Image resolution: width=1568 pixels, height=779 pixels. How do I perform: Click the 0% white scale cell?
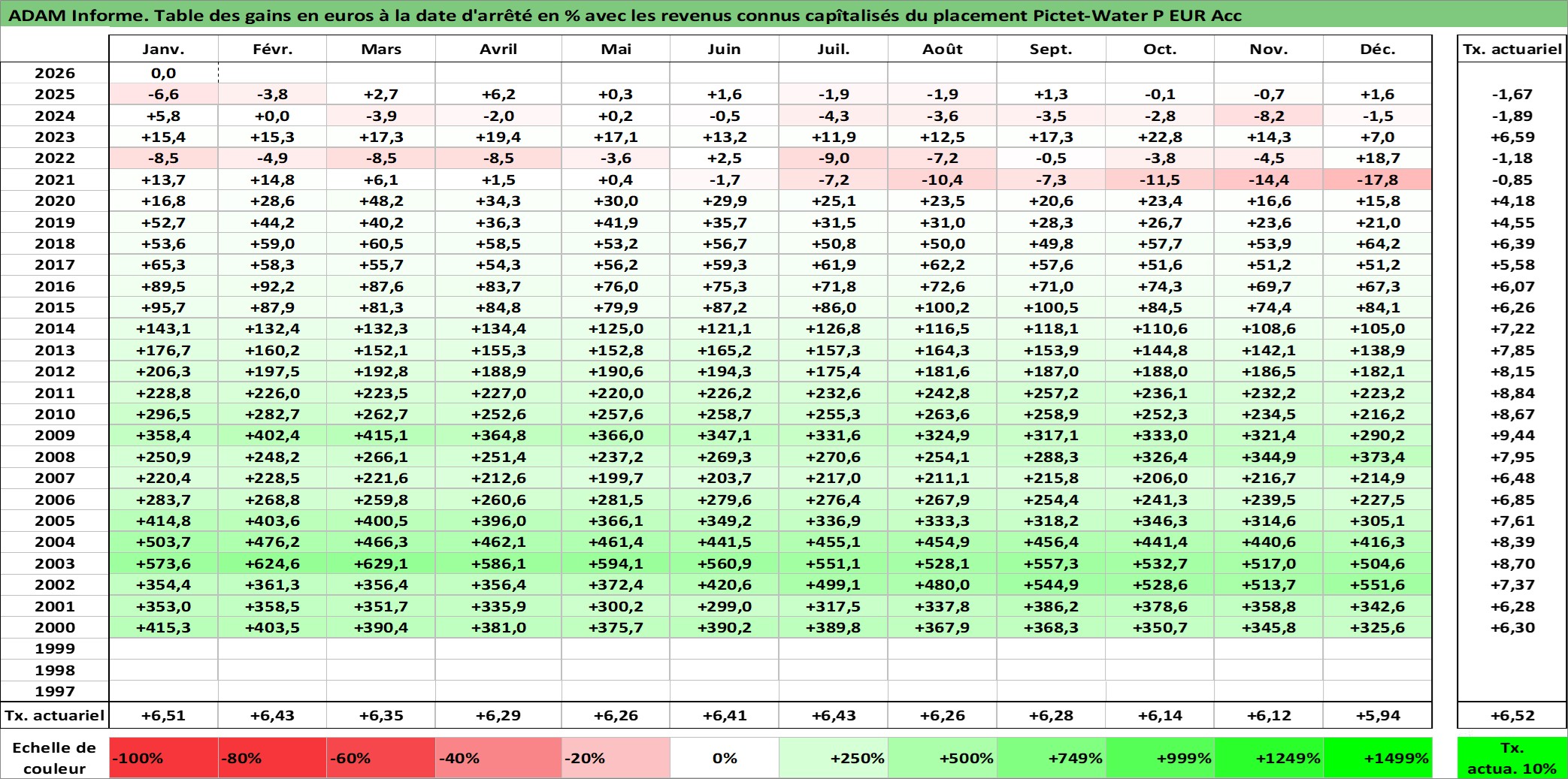[x=725, y=758]
